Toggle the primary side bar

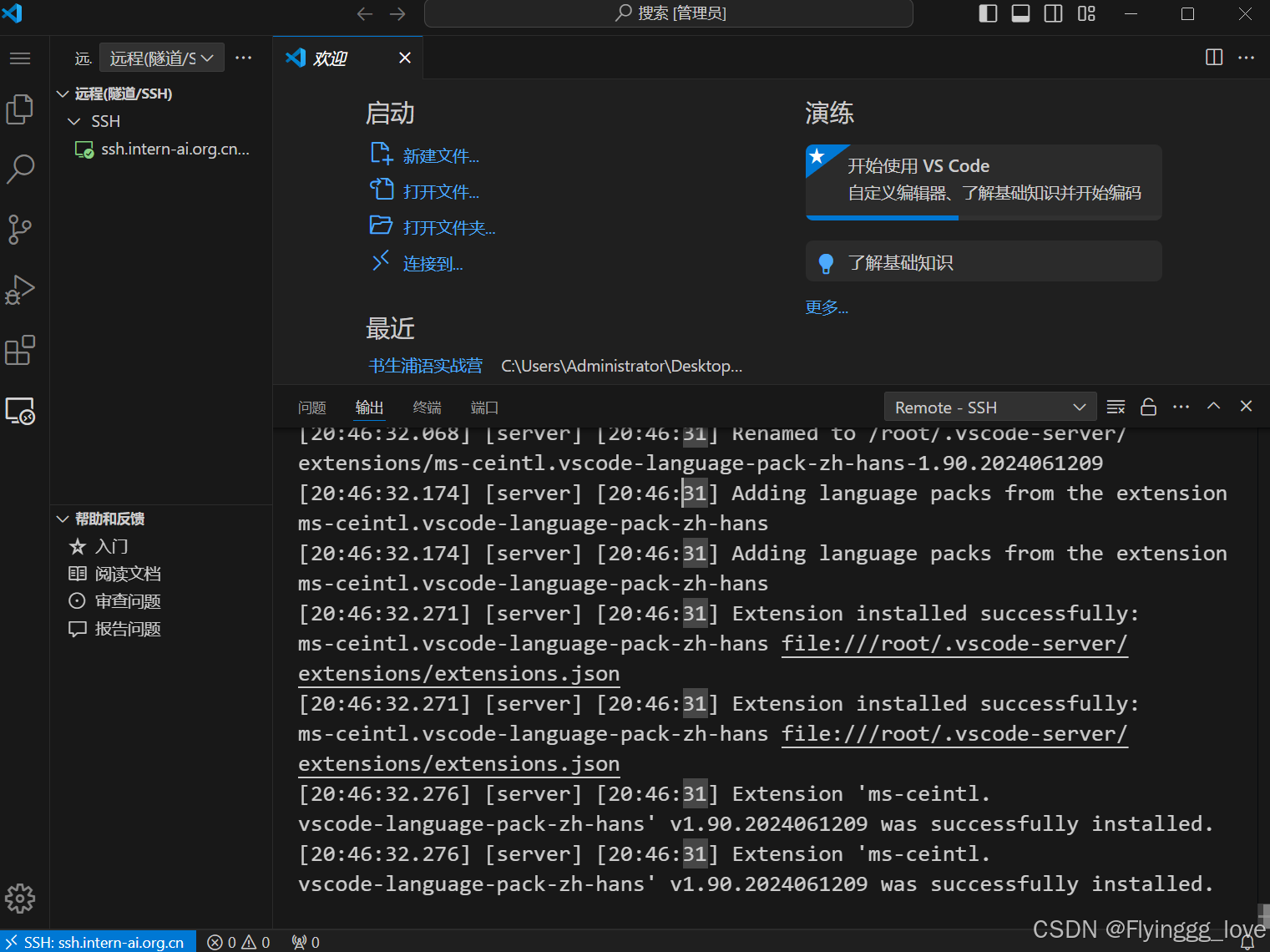click(x=988, y=13)
